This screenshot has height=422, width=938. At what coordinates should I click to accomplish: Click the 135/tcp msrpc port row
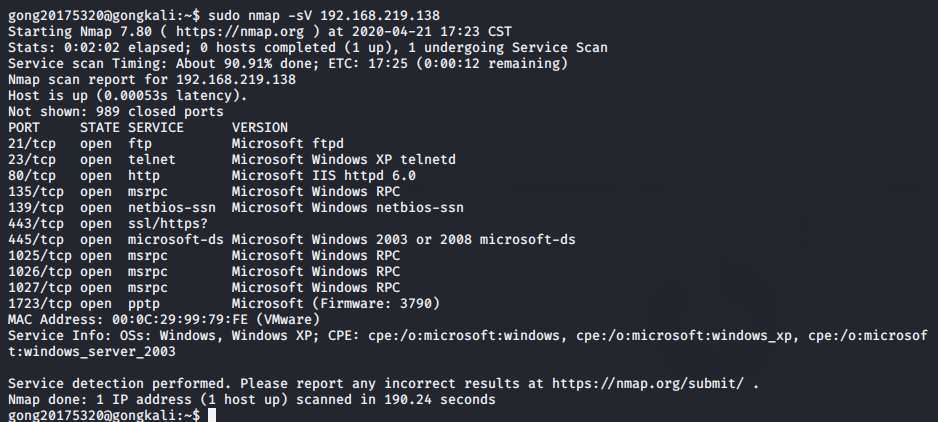click(204, 192)
